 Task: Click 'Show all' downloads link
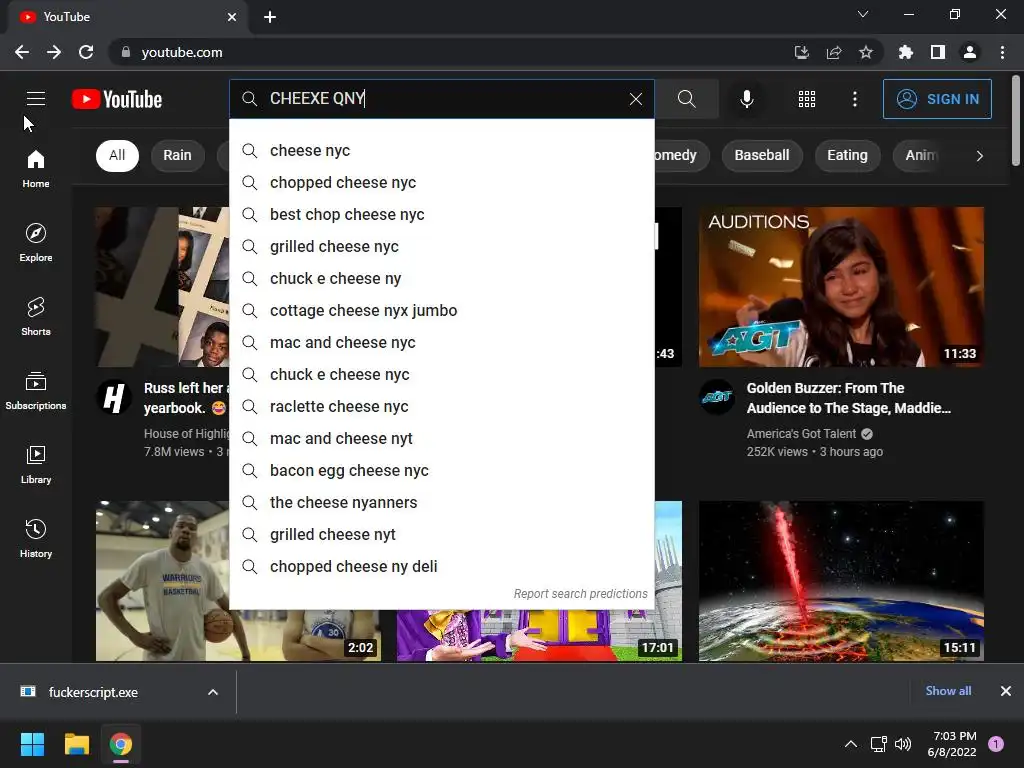948,691
